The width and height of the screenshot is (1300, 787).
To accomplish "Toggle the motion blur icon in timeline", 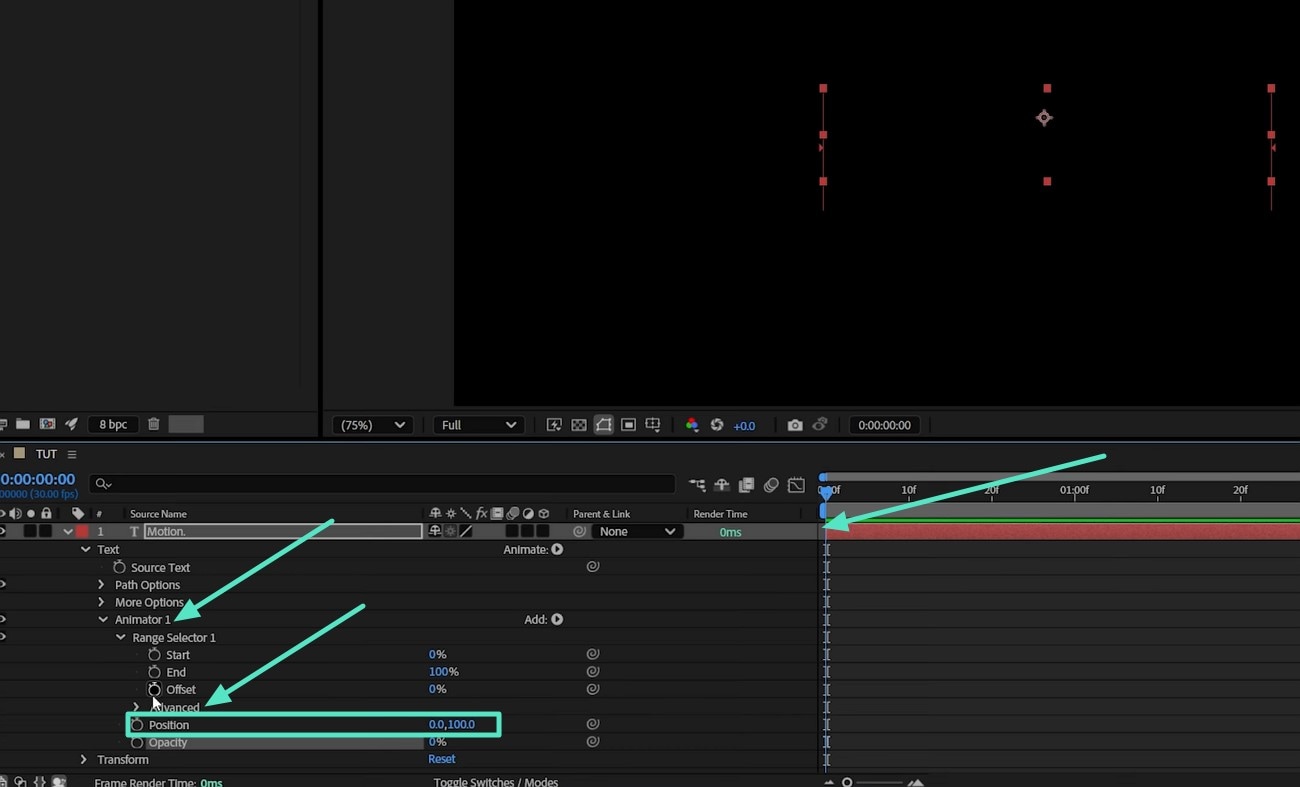I will [x=771, y=485].
